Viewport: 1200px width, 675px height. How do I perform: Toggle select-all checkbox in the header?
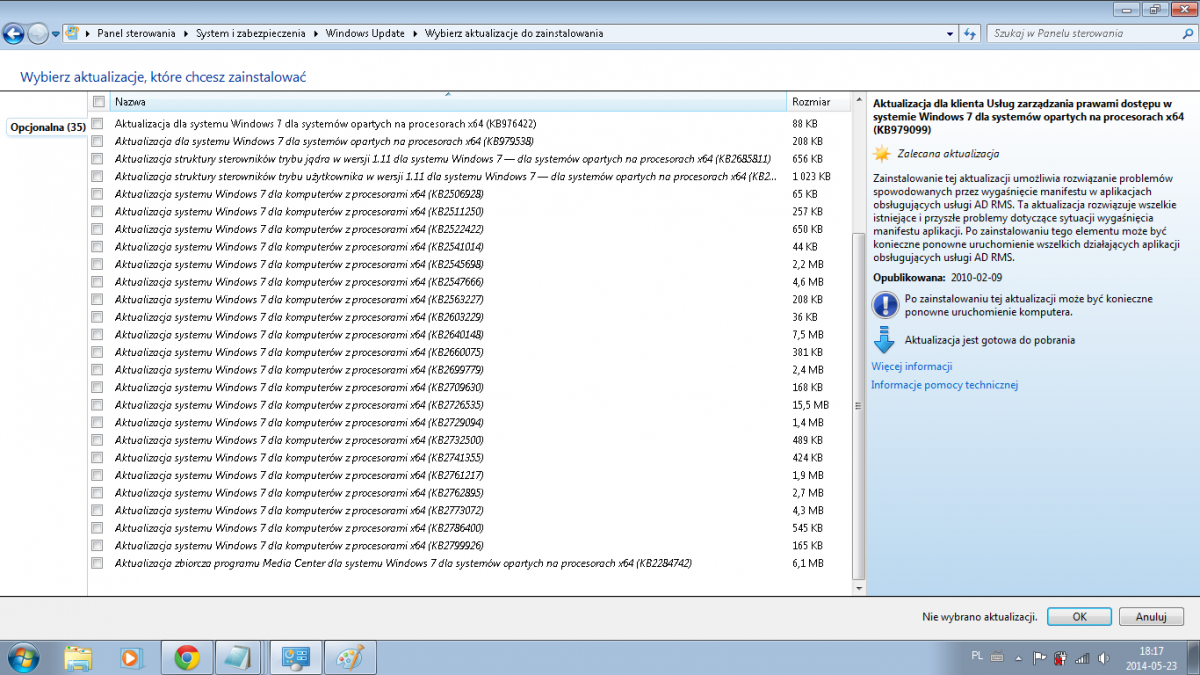(98, 101)
